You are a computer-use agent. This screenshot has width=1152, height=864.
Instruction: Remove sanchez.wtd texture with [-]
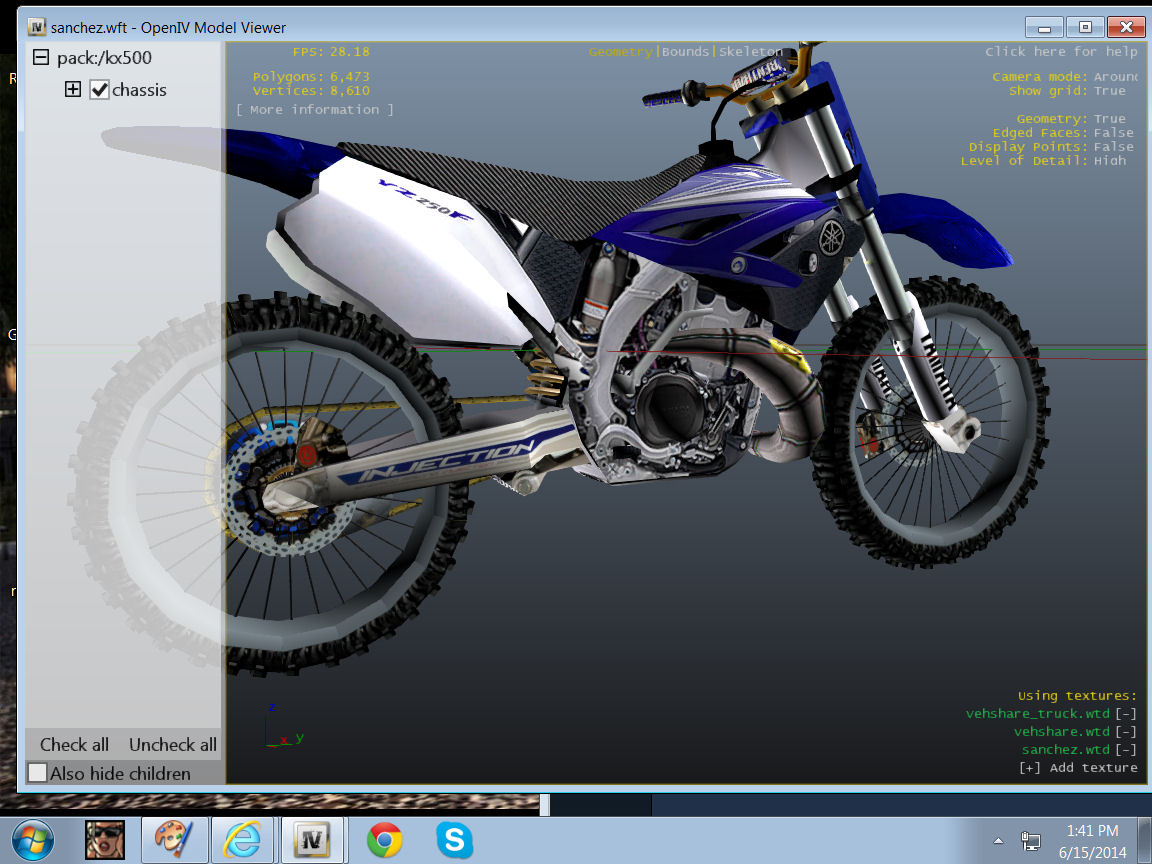[x=1126, y=749]
